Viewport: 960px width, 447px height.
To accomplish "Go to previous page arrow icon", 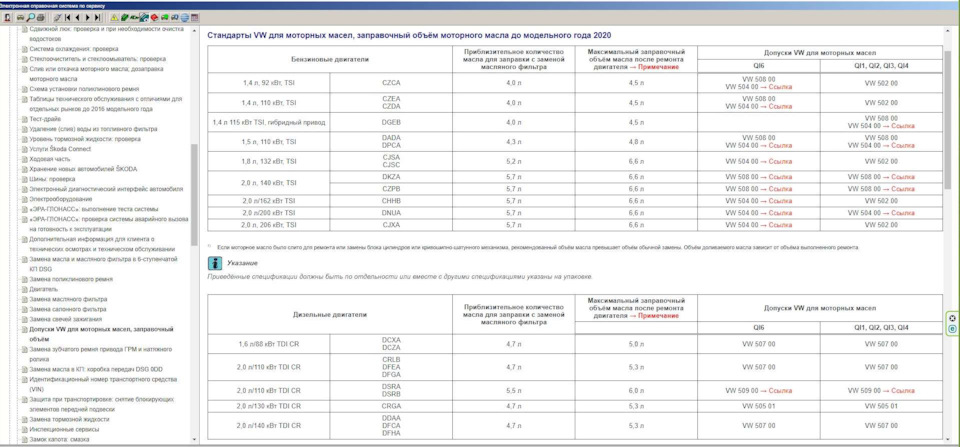I will tap(77, 17).
